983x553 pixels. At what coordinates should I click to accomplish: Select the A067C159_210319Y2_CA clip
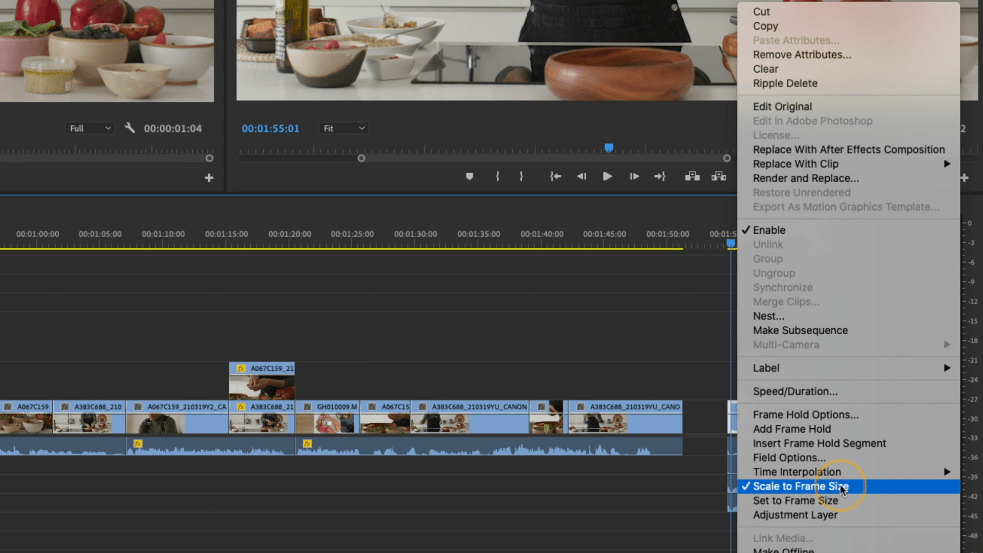(177, 417)
